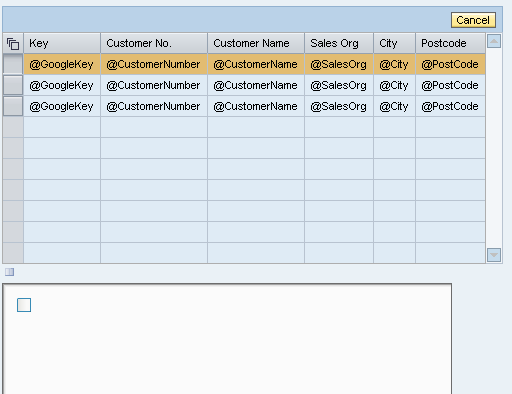Click the small table settings icon below the grid
The width and height of the screenshot is (512, 394).
9,272
